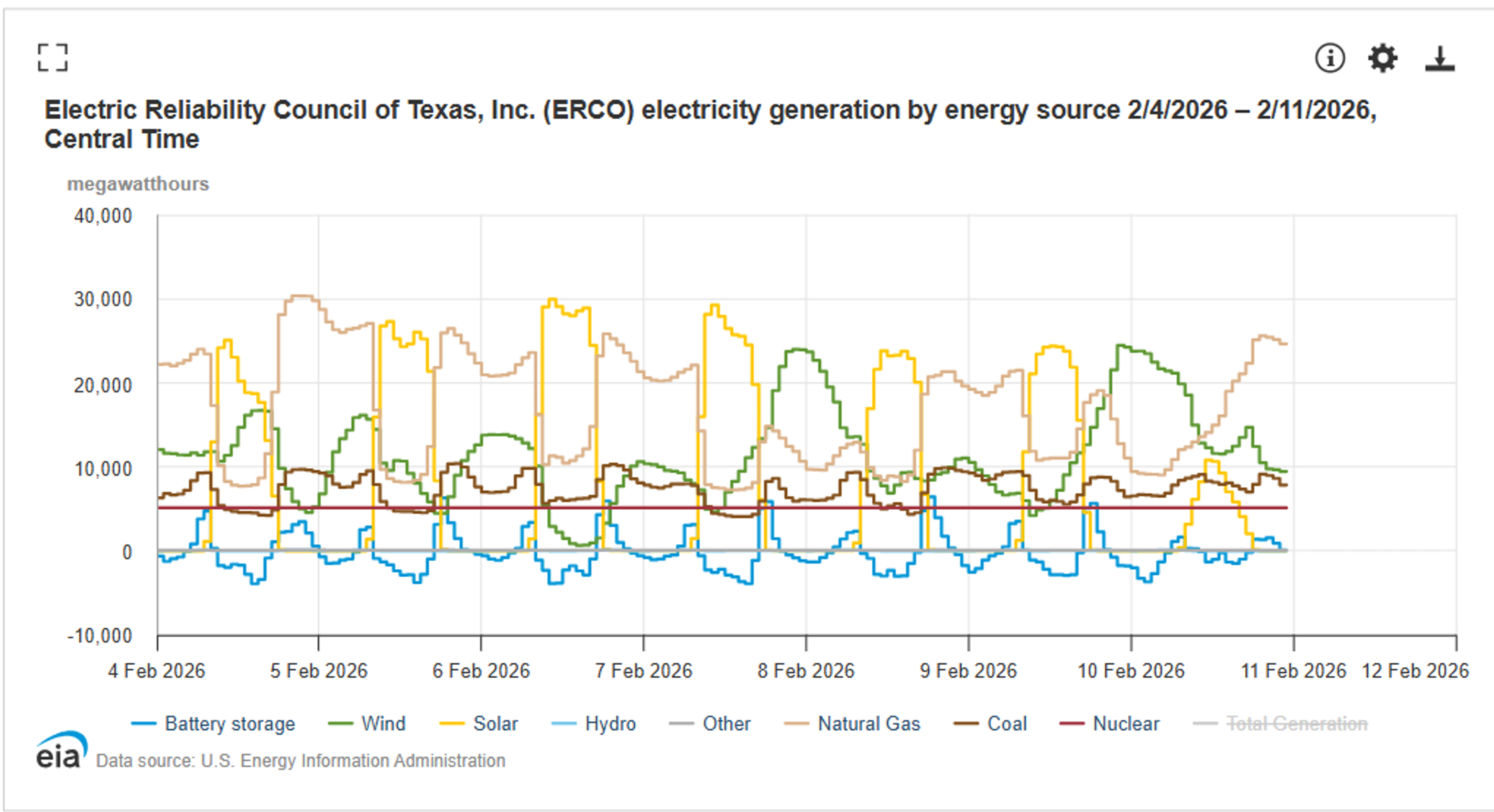This screenshot has width=1494, height=812.
Task: Toggle Natural Gas legend entry
Action: (x=868, y=724)
